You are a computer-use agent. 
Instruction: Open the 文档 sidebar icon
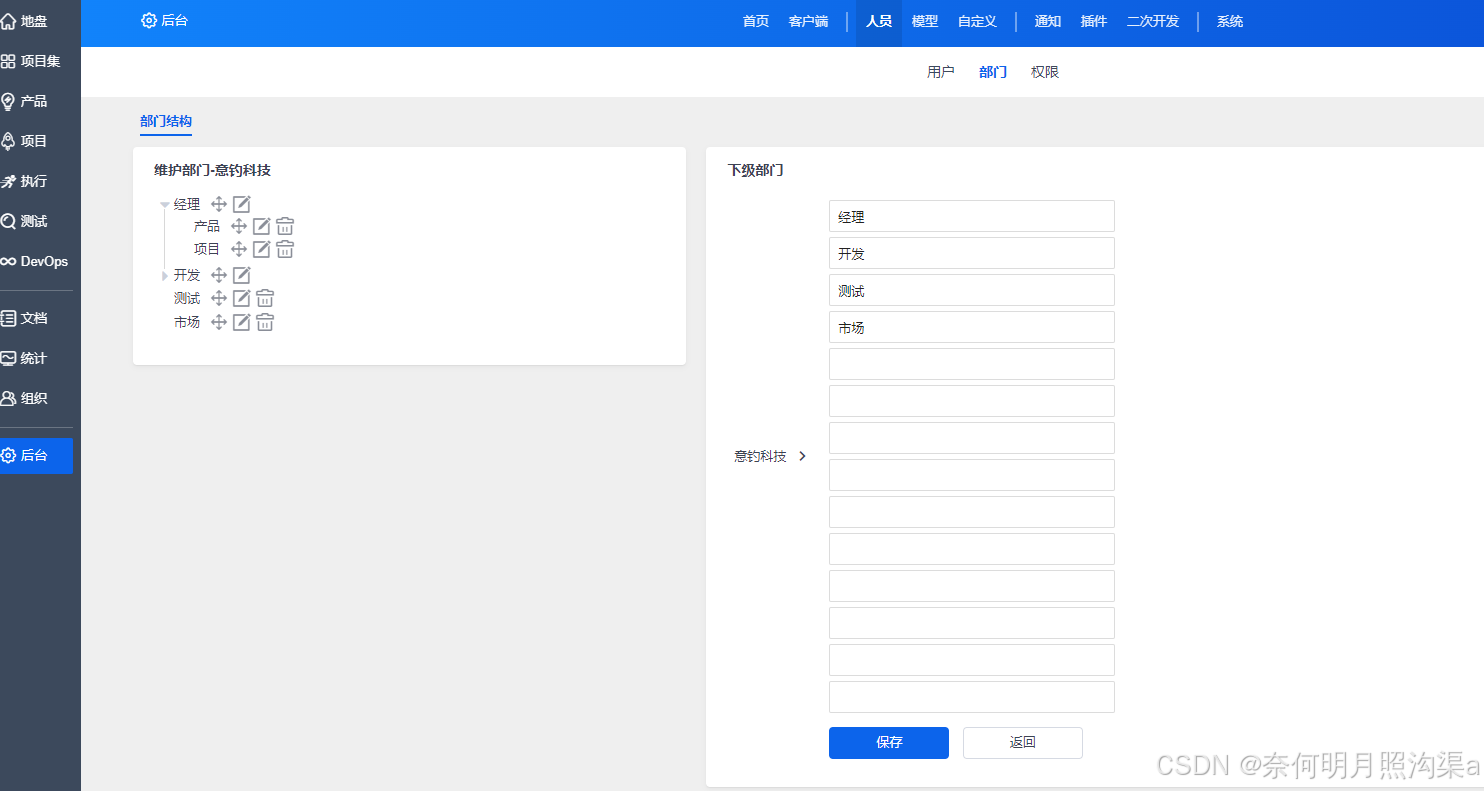(x=9, y=318)
